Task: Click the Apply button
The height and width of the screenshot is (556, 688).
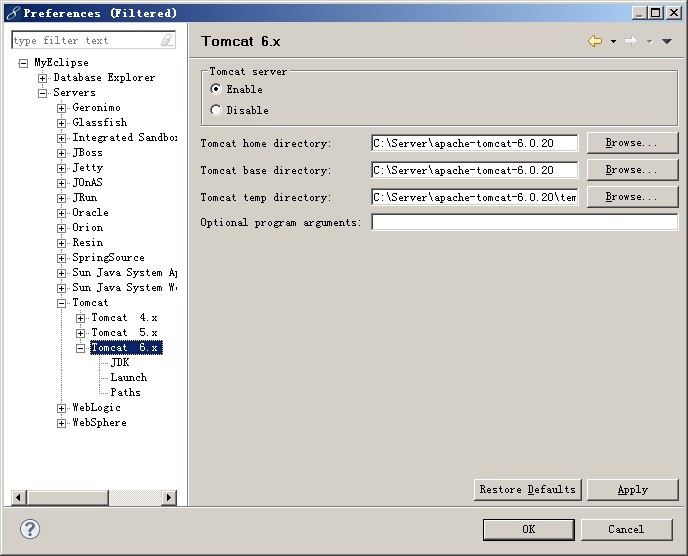Action: point(632,489)
